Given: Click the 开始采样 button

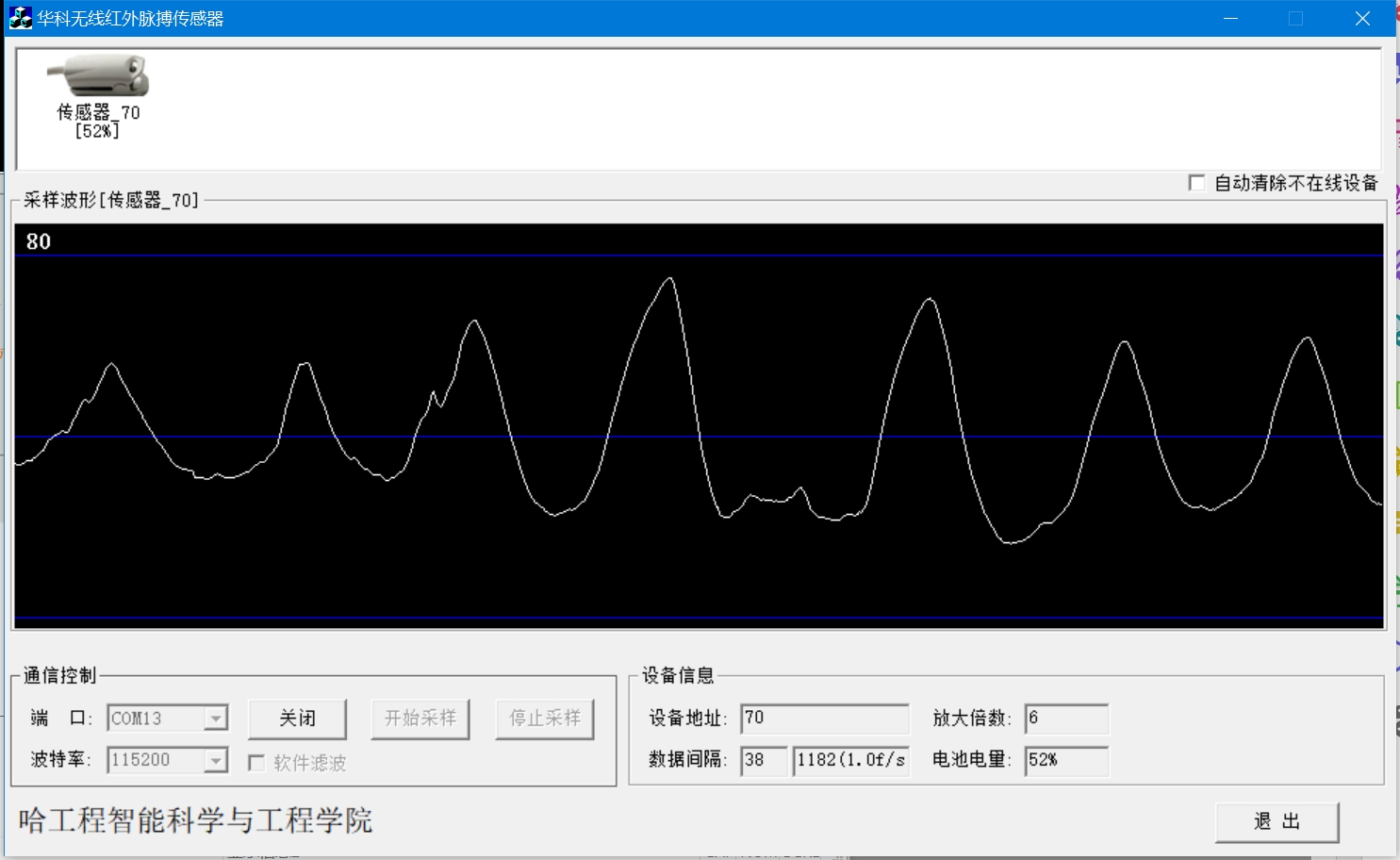Looking at the screenshot, I should pos(420,719).
